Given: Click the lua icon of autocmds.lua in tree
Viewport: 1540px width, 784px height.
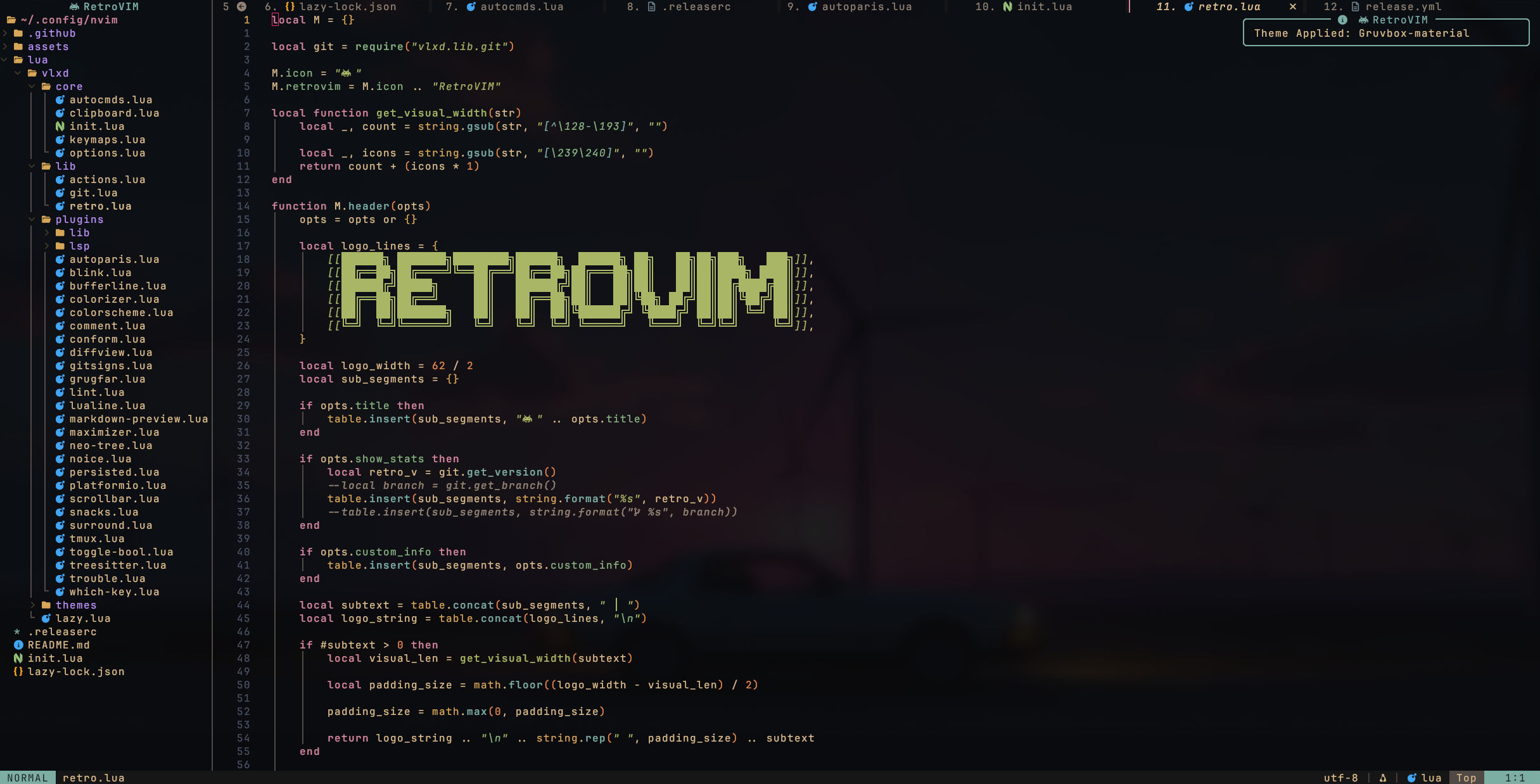Looking at the screenshot, I should tap(60, 99).
